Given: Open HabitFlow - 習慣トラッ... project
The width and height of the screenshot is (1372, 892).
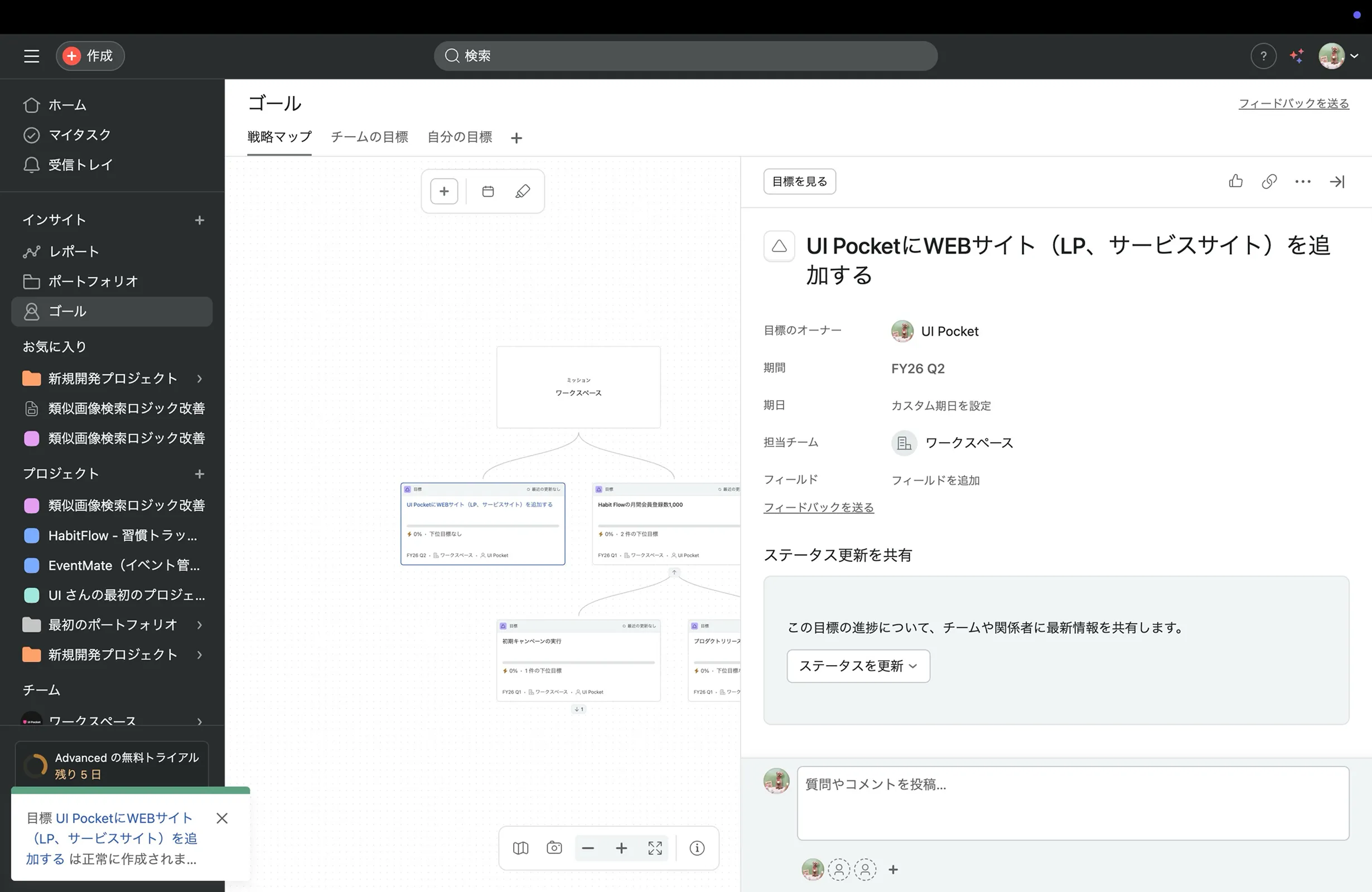Looking at the screenshot, I should tap(113, 535).
